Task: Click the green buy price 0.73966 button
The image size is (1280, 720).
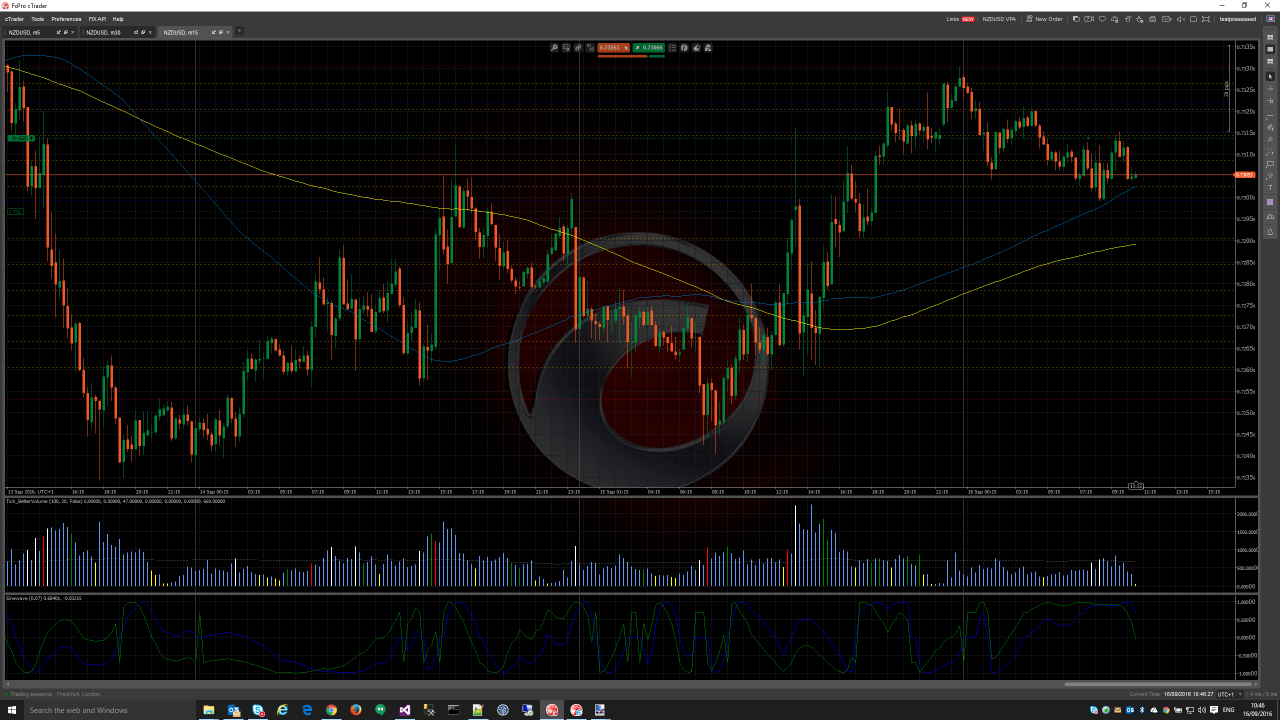Action: point(649,47)
